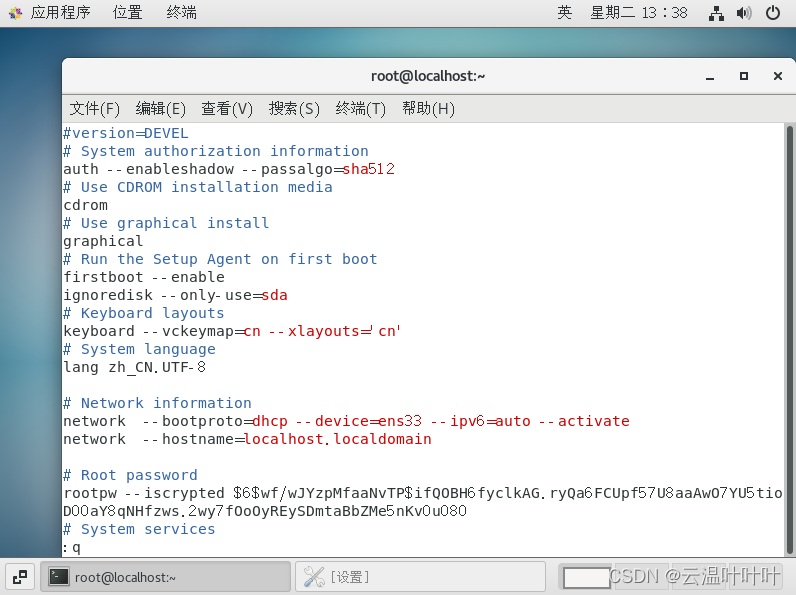This screenshot has width=796, height=595.
Task: Select root@localhost:~ taskbar window button
Action: pyautogui.click(x=165, y=577)
